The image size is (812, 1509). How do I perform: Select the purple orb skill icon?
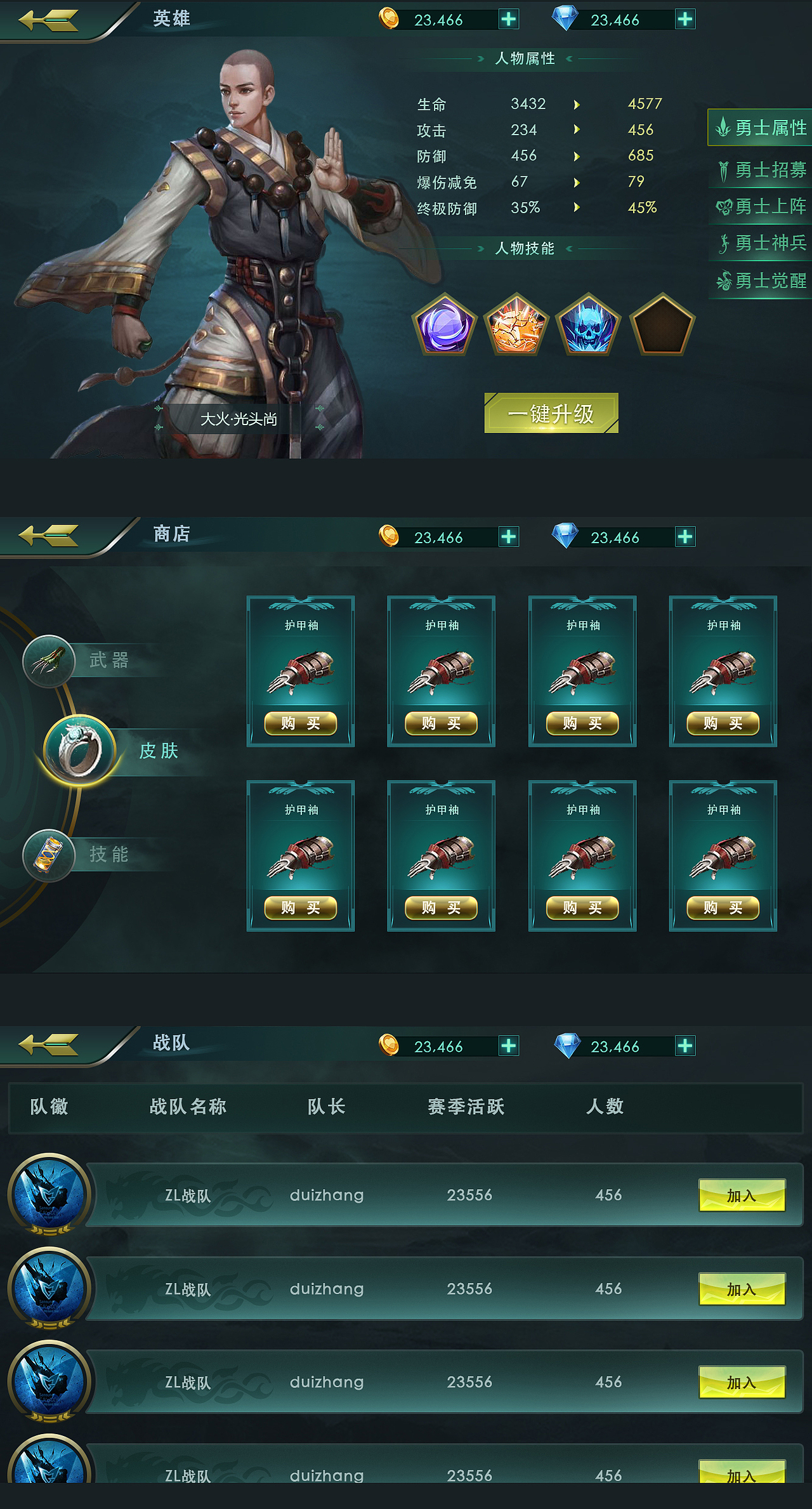[x=444, y=324]
